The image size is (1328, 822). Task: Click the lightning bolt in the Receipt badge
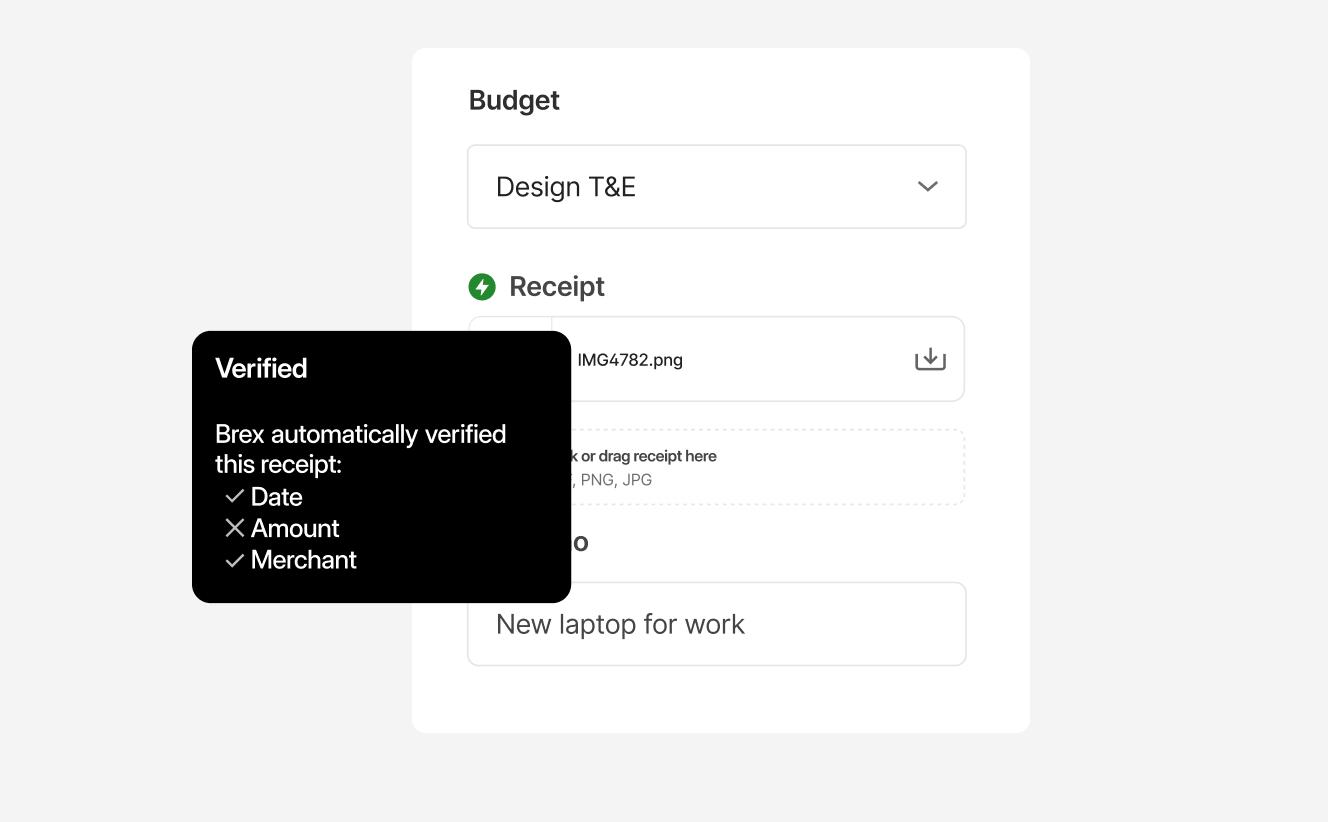[483, 286]
